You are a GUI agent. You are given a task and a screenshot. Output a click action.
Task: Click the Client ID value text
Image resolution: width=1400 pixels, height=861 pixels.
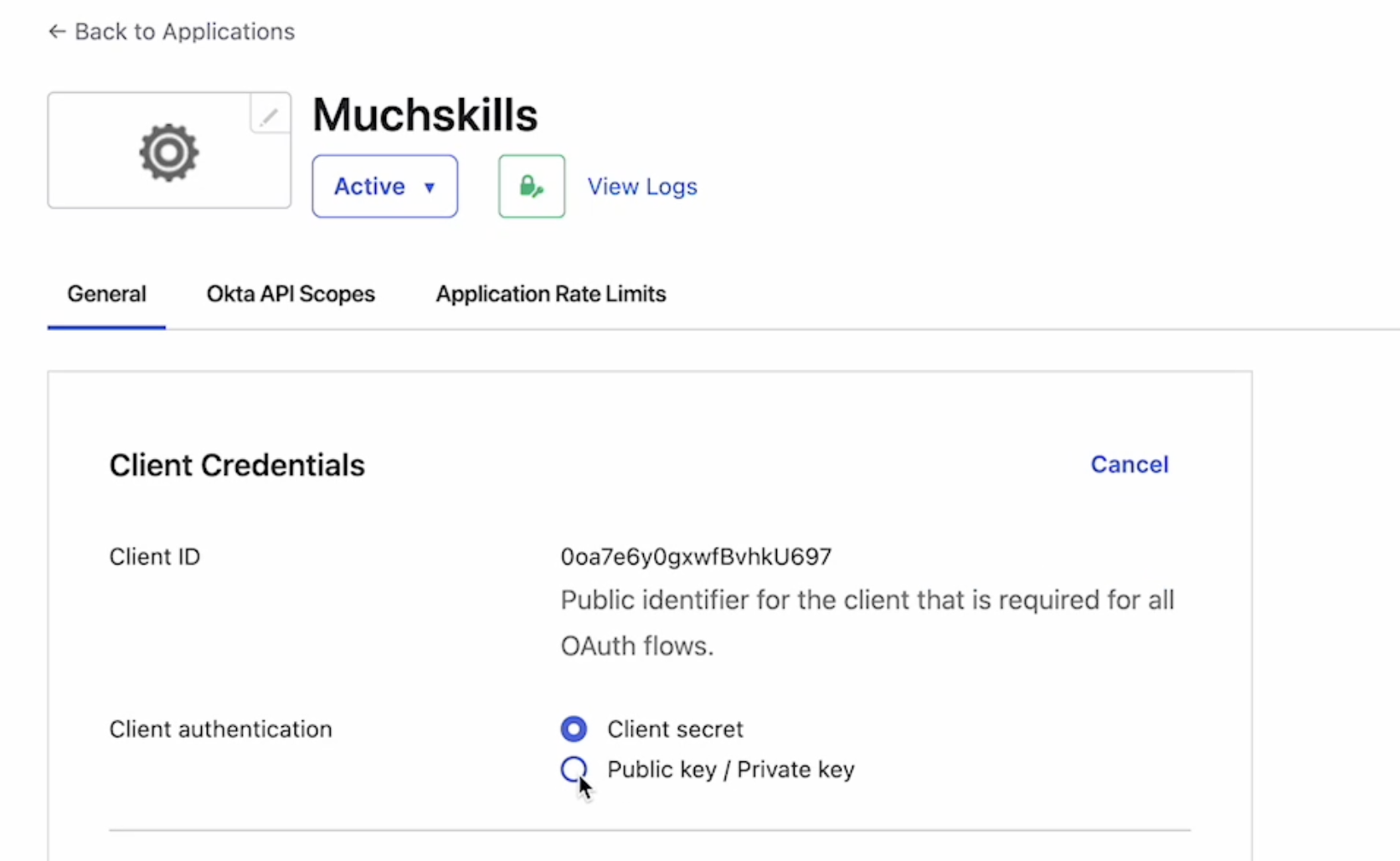697,557
